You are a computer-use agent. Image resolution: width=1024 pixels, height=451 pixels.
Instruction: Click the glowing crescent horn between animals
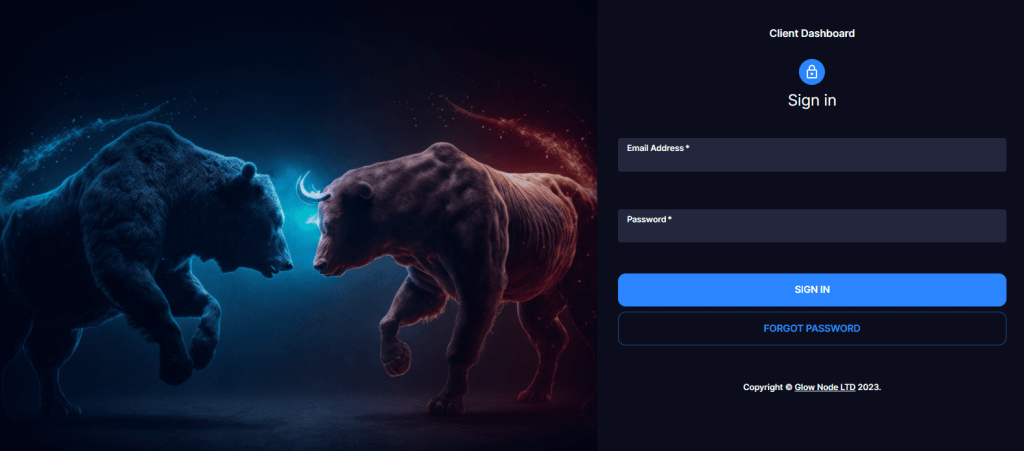(310, 188)
